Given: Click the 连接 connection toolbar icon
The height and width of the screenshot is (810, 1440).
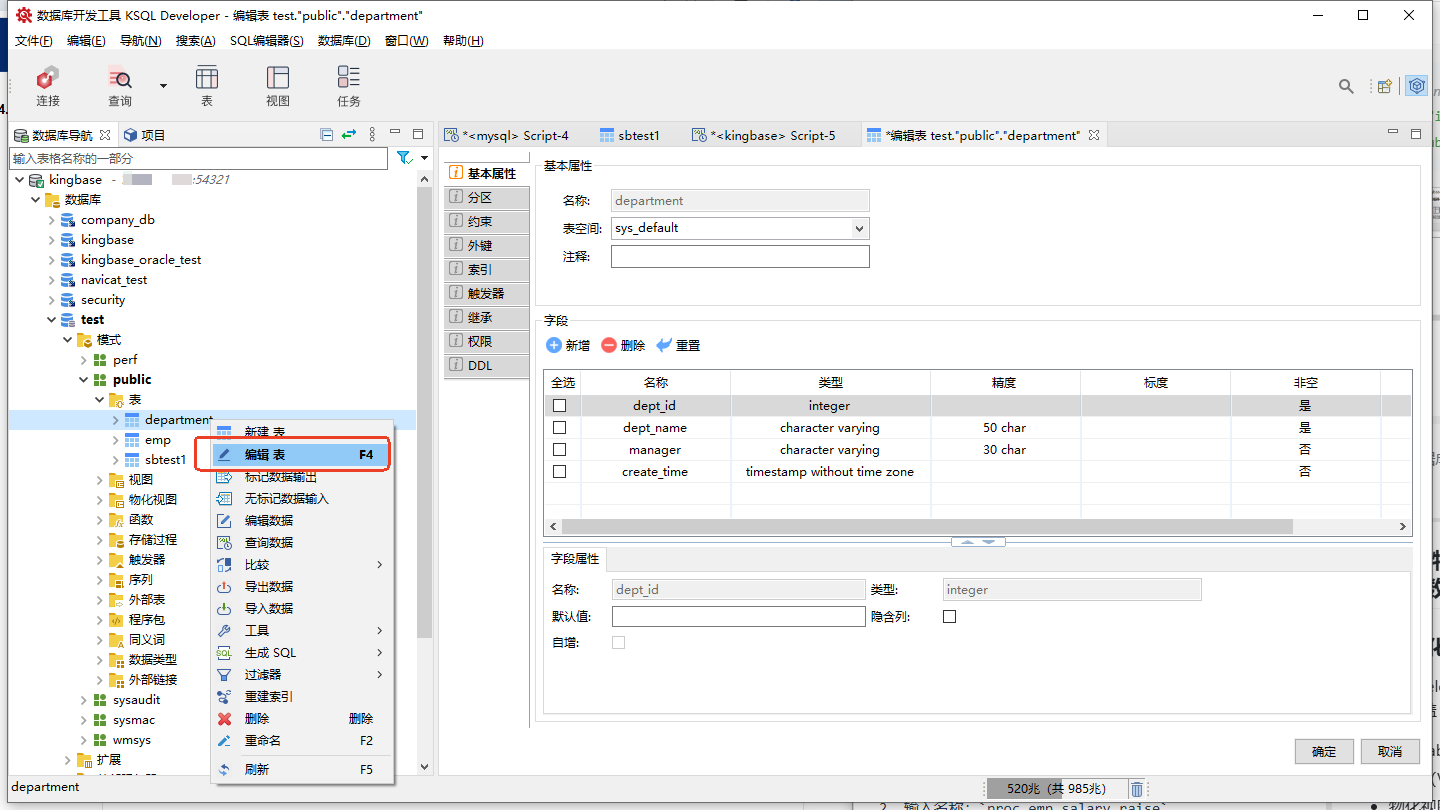Looking at the screenshot, I should coord(48,79).
